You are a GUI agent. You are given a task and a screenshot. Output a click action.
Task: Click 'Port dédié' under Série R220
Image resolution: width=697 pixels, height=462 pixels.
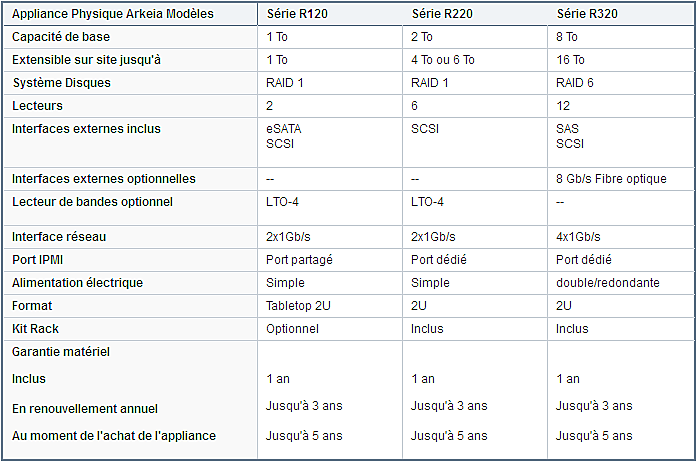439,260
